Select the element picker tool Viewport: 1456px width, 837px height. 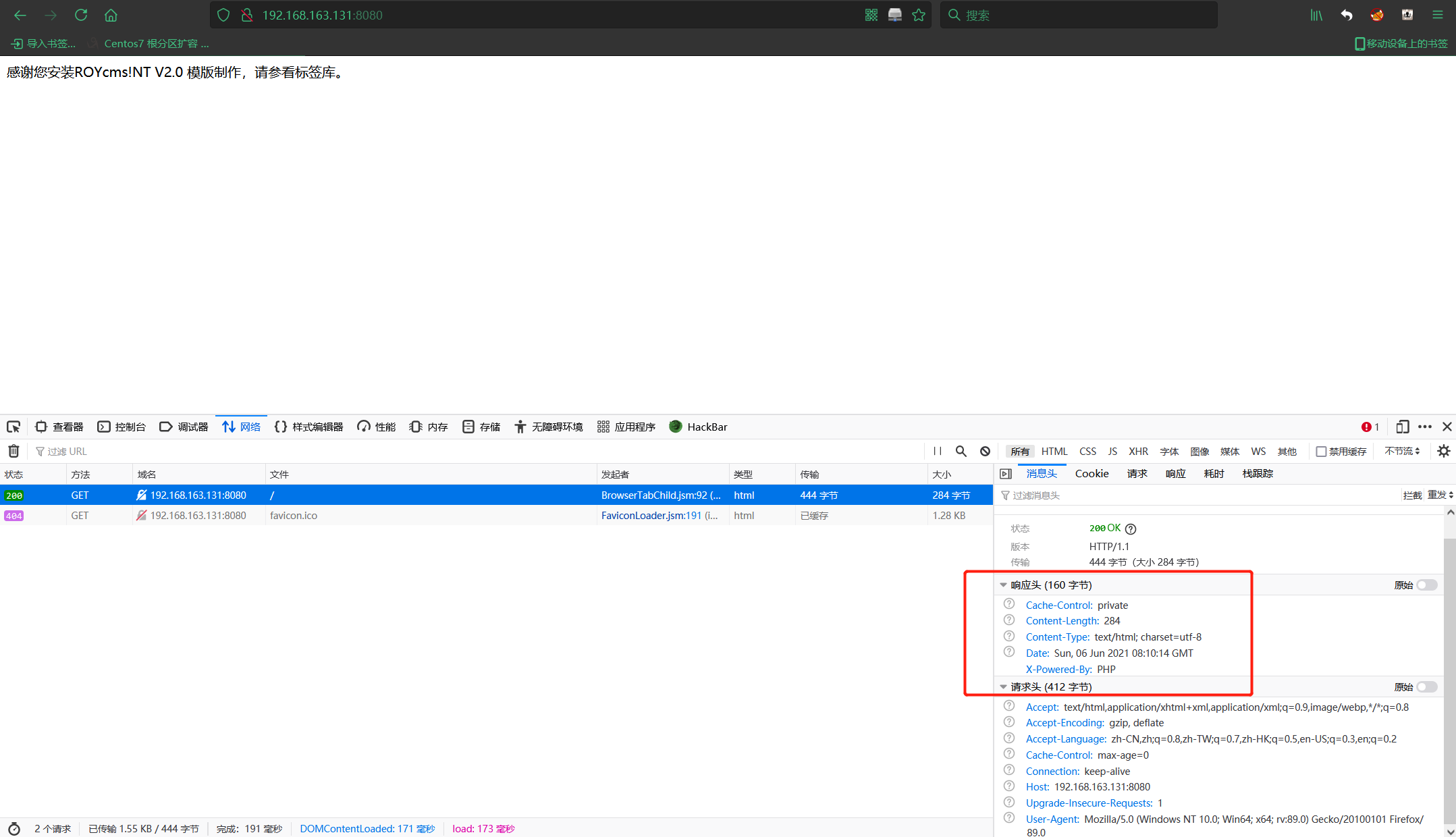pos(14,427)
